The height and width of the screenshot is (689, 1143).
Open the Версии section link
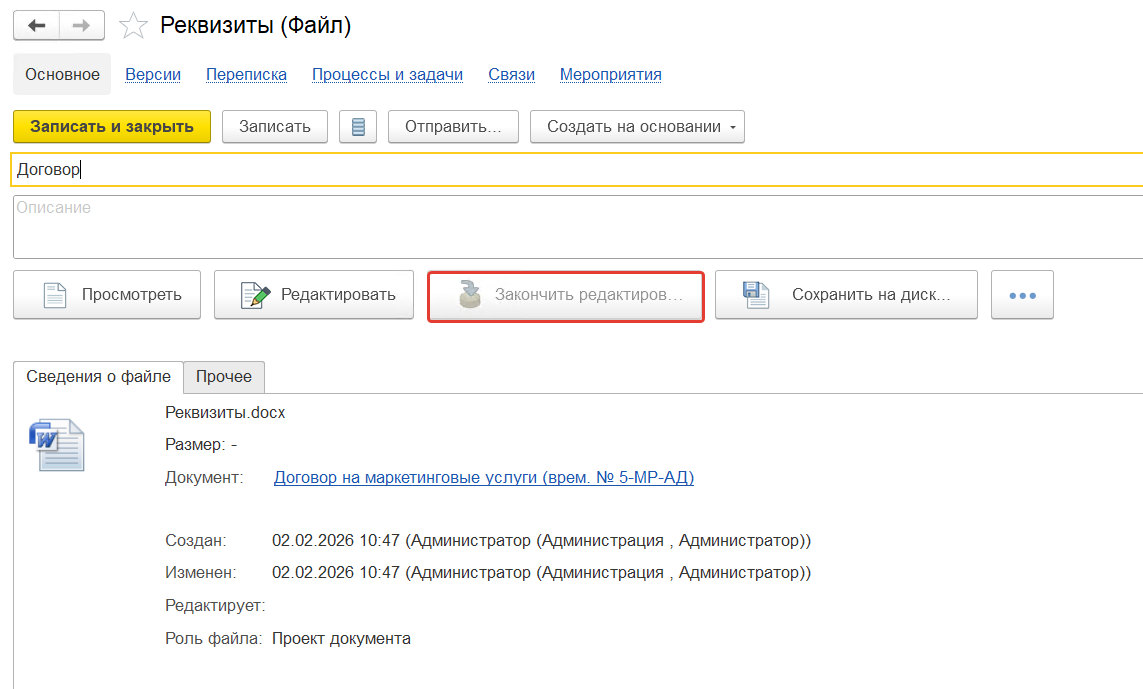(153, 75)
